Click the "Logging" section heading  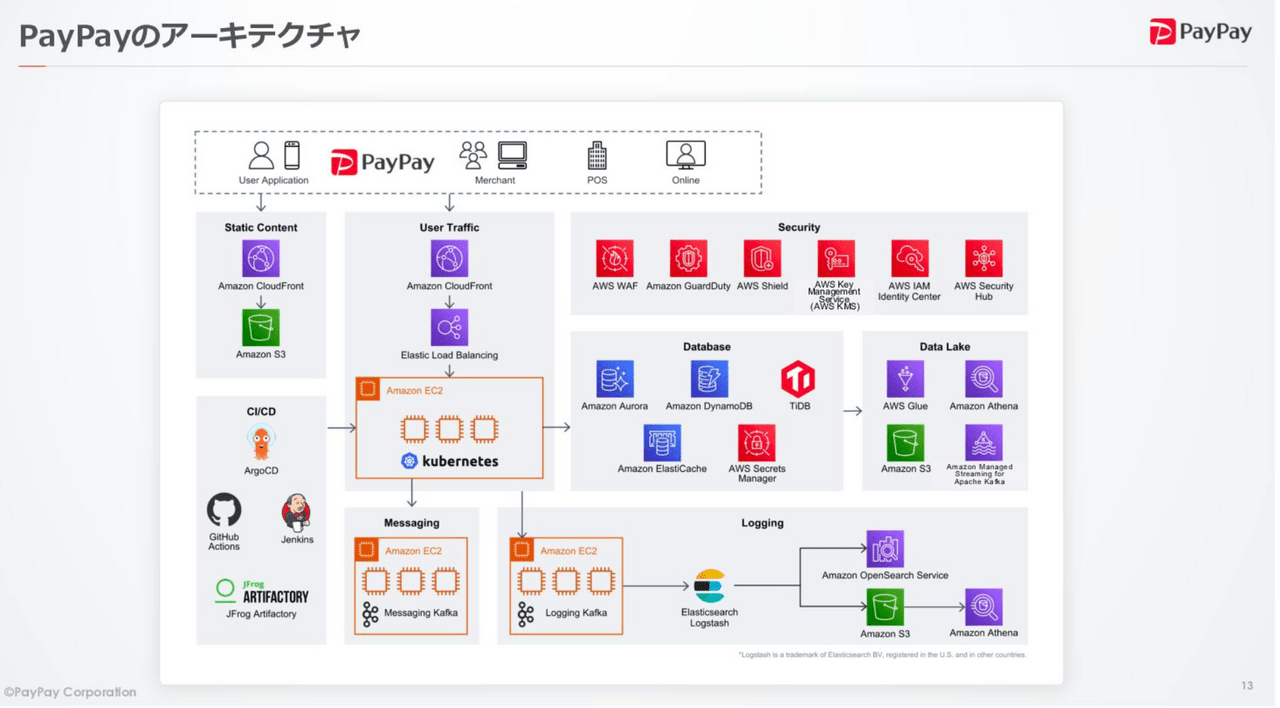click(762, 523)
